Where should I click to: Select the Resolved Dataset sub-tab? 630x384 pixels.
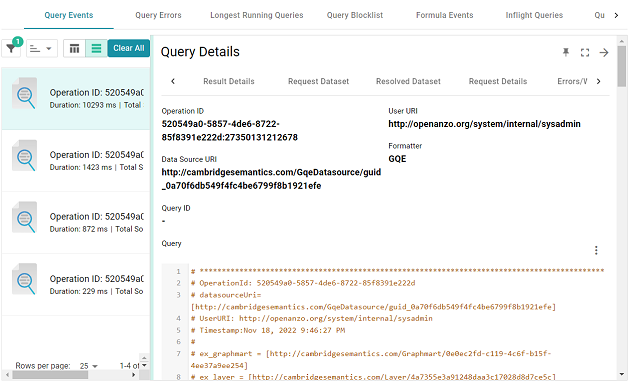click(x=408, y=82)
